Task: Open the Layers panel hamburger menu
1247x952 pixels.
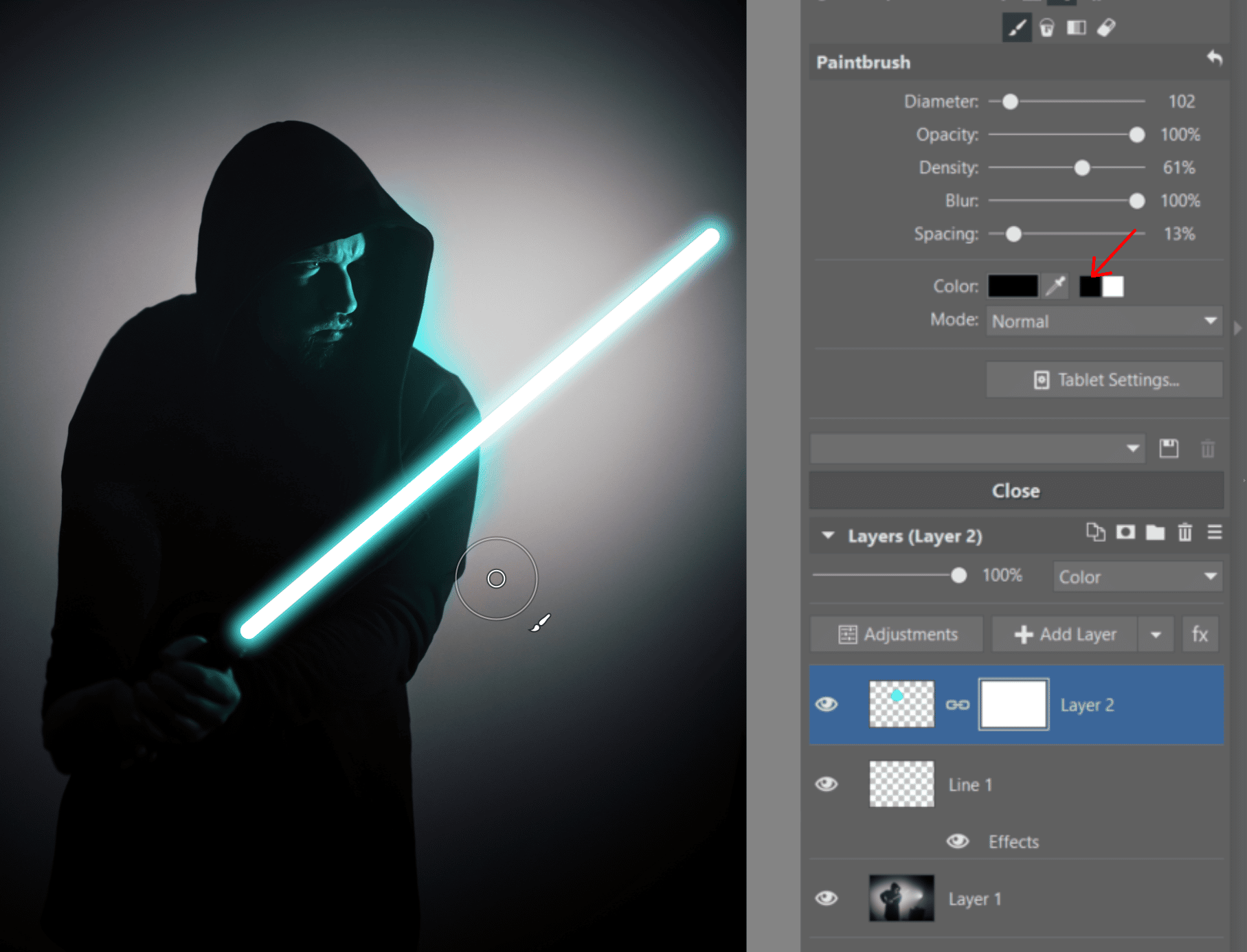Action: coord(1214,532)
